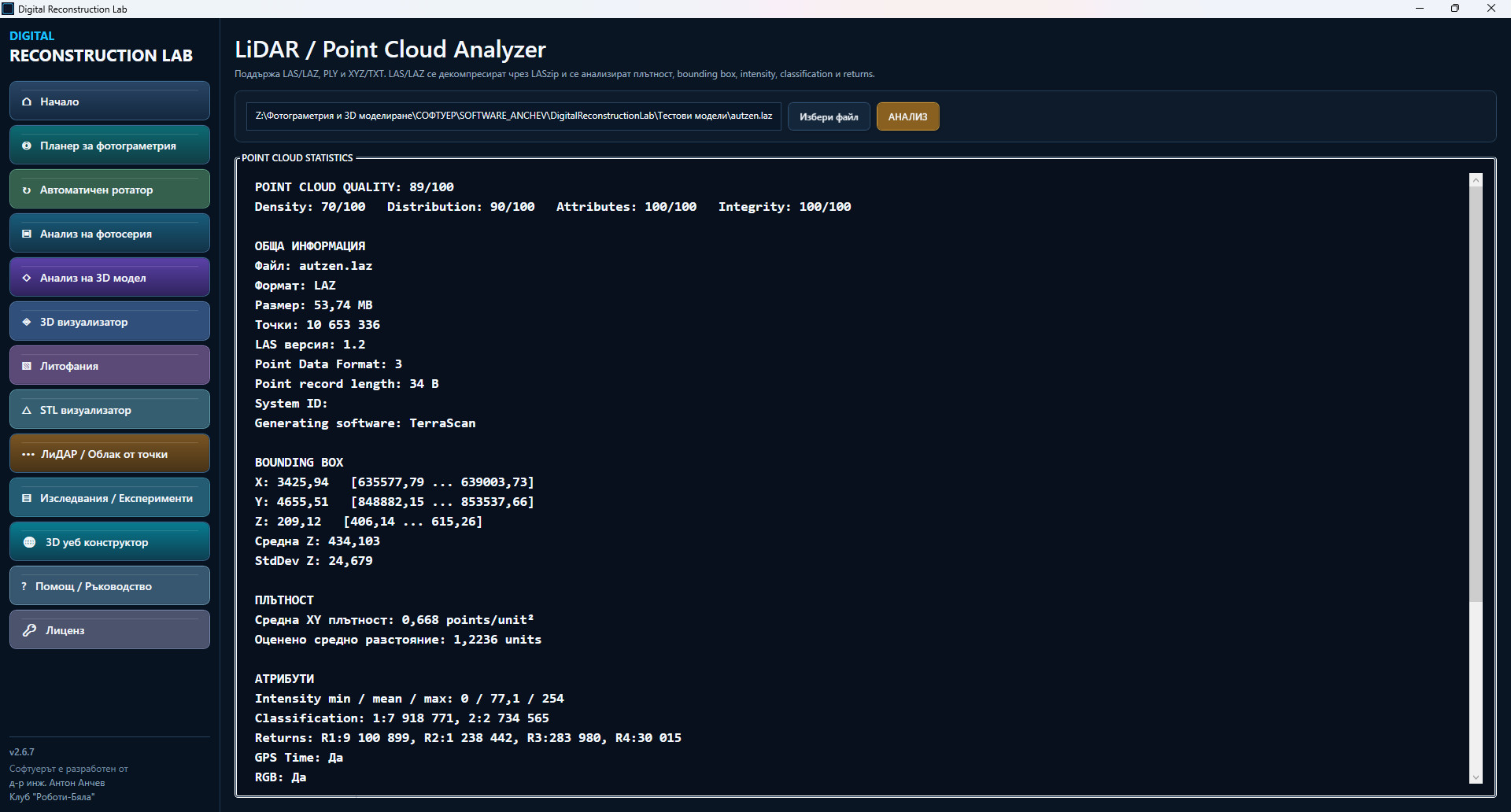
Task: Run the АНАЛИЗ button
Action: (907, 116)
